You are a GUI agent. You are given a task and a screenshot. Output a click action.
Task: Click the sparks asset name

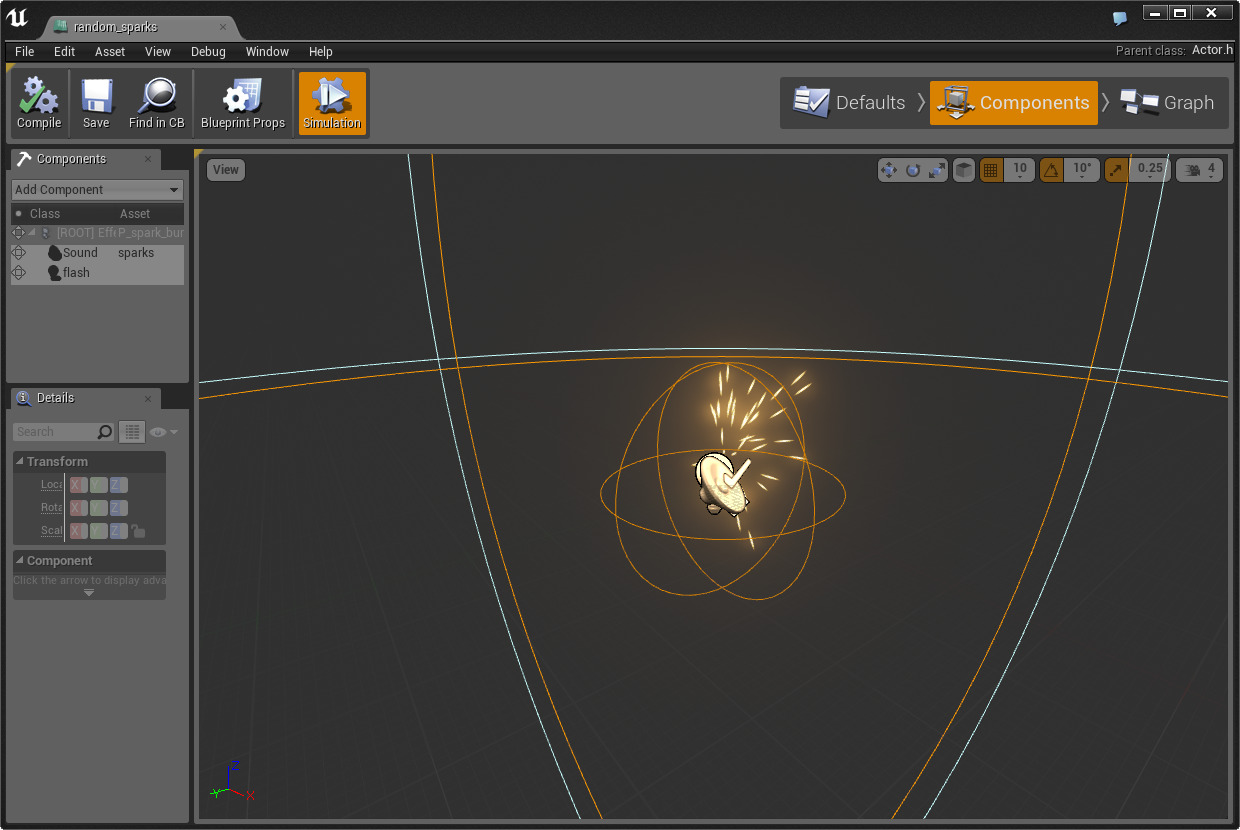click(136, 253)
